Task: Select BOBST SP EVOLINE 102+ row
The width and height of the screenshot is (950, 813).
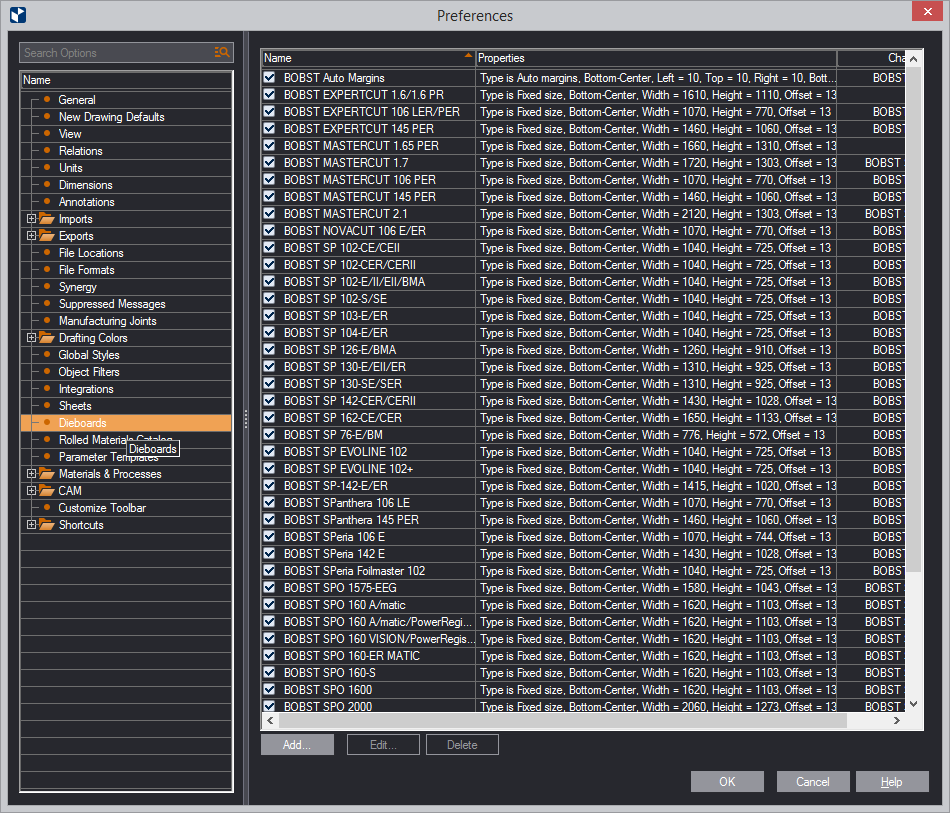Action: pyautogui.click(x=583, y=469)
